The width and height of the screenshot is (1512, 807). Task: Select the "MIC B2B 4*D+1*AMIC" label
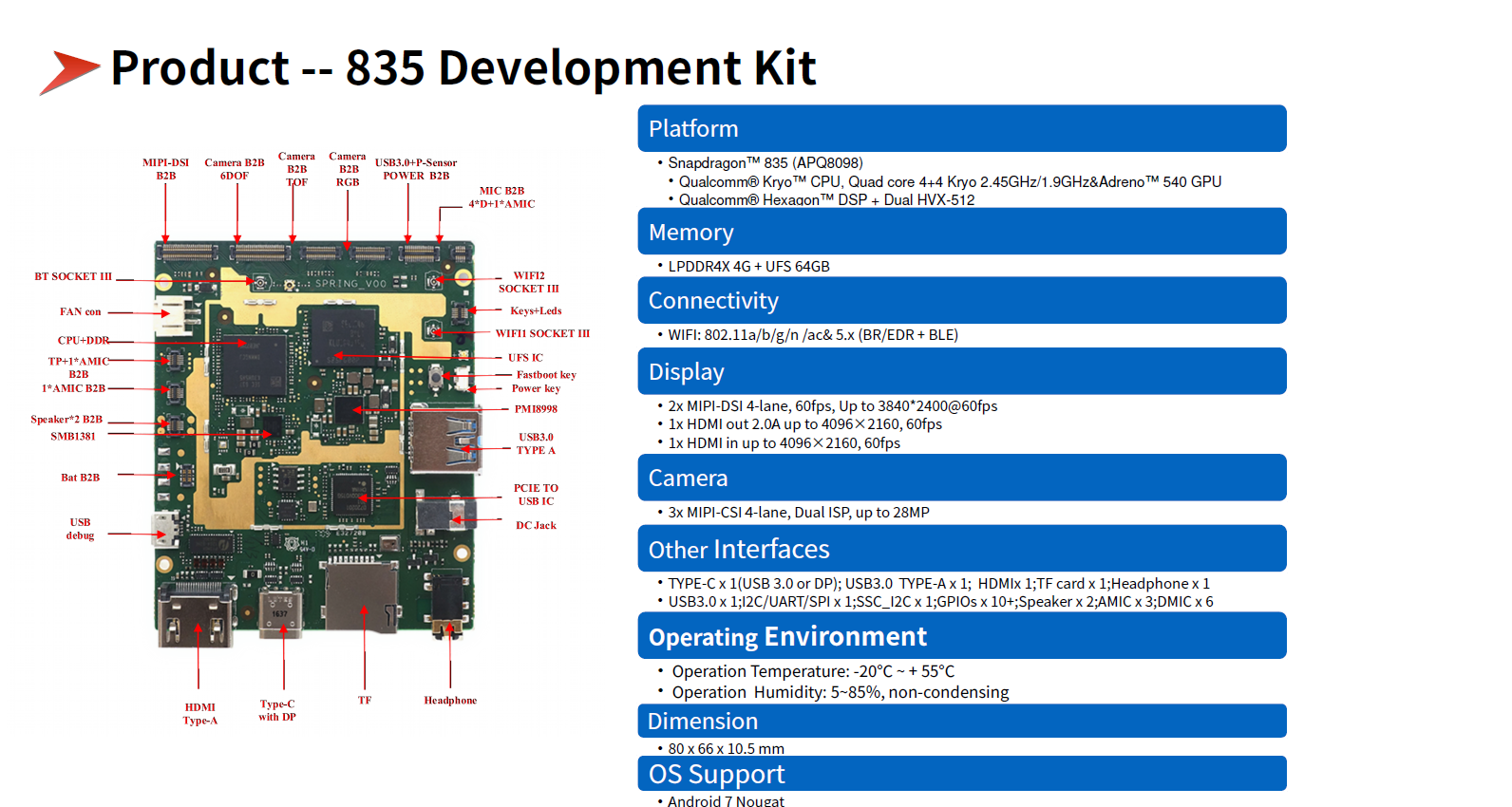(x=501, y=197)
